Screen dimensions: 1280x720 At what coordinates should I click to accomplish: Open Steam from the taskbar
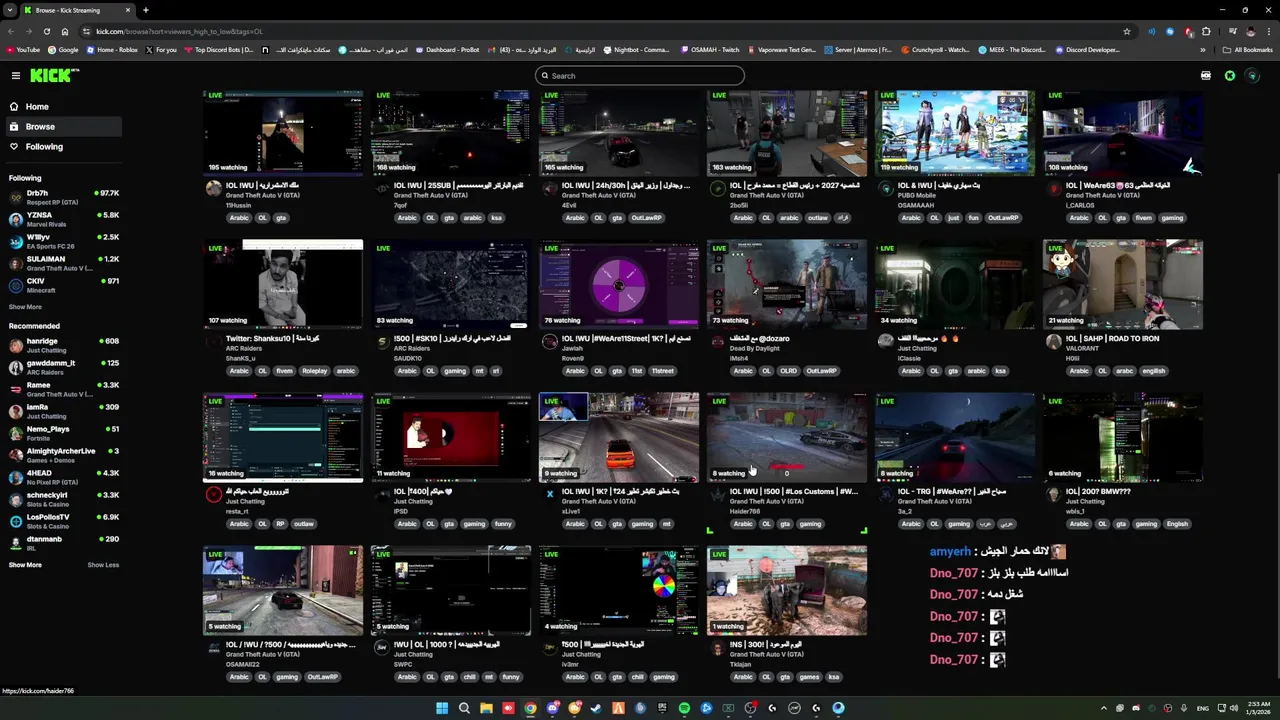(x=596, y=708)
